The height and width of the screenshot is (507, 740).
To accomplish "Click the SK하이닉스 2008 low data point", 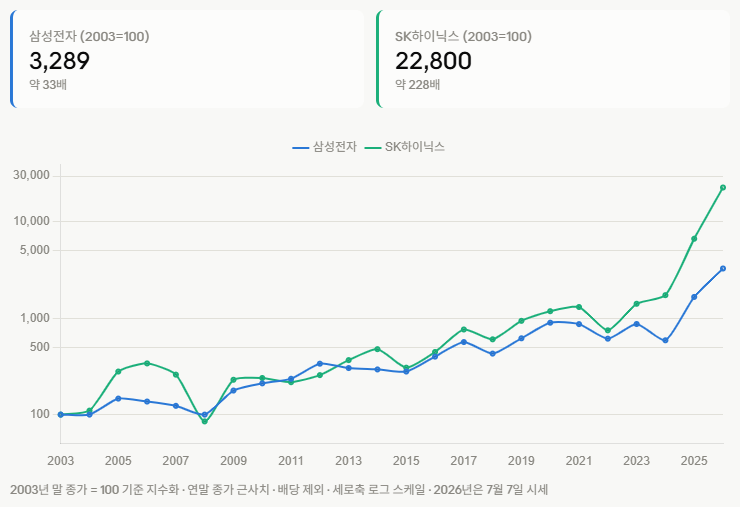I will pyautogui.click(x=204, y=422).
